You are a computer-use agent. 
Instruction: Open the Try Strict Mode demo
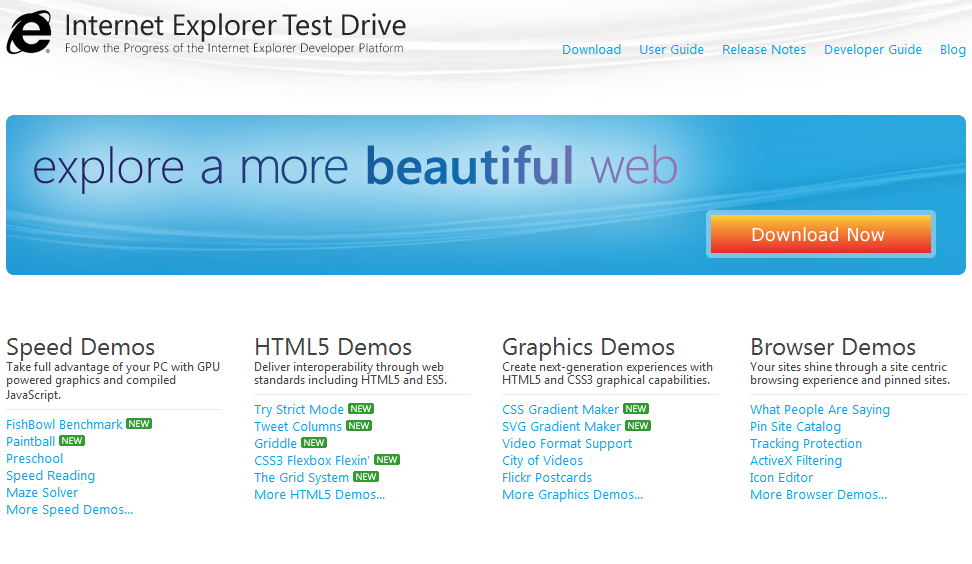pos(299,410)
